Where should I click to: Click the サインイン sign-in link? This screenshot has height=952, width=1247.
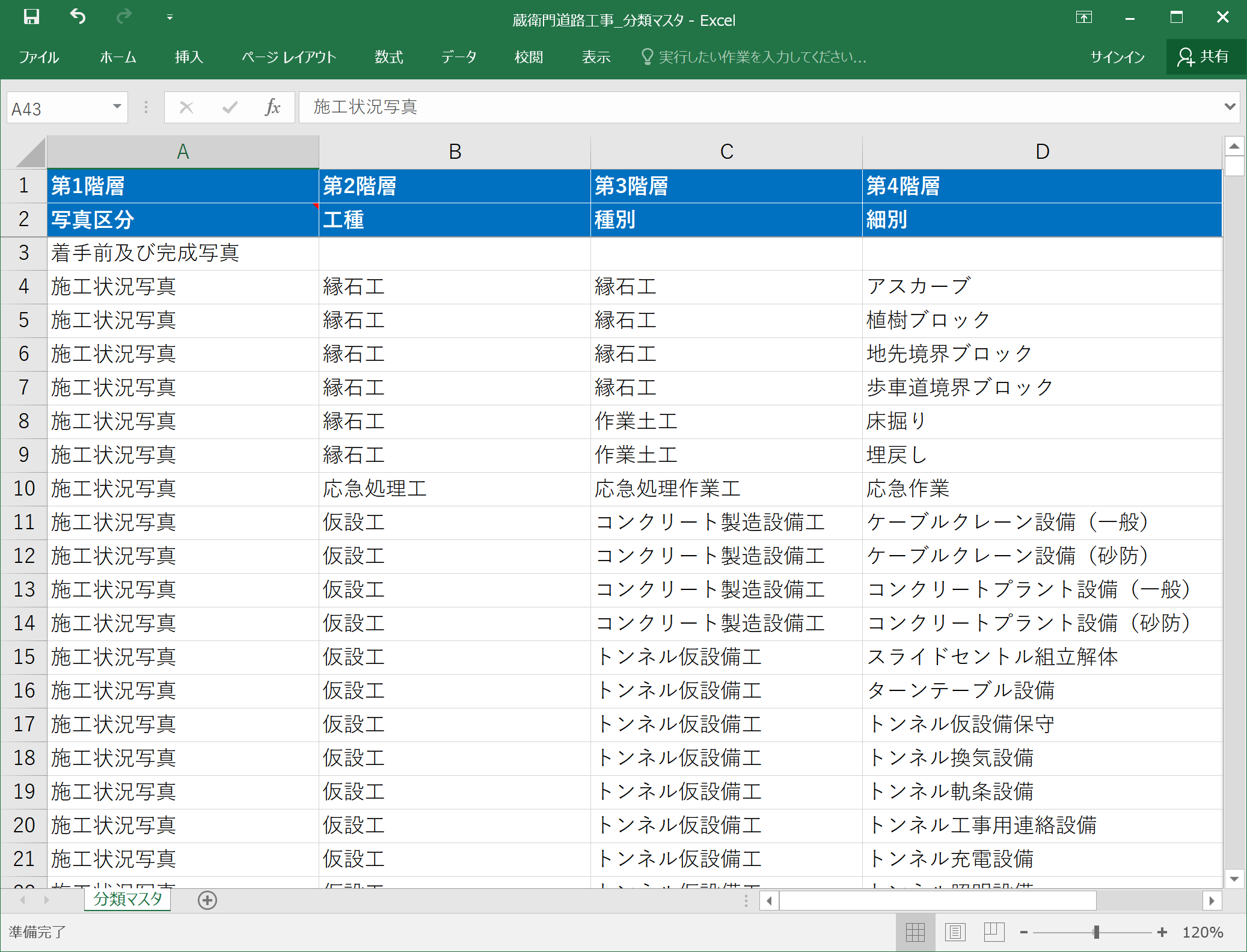(x=1117, y=57)
